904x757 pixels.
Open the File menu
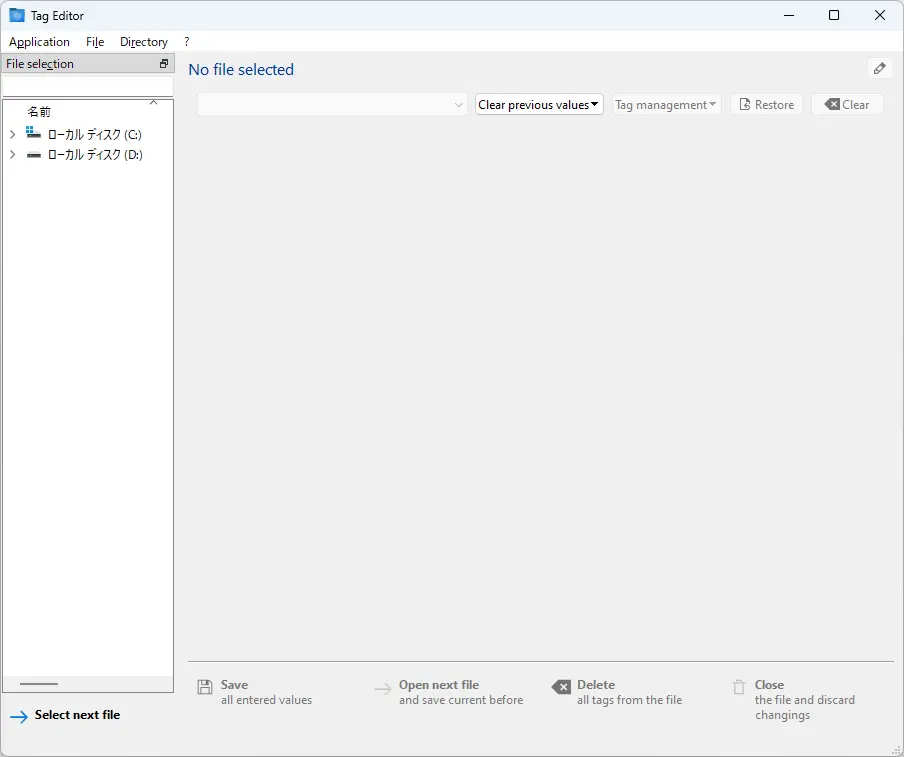point(95,42)
